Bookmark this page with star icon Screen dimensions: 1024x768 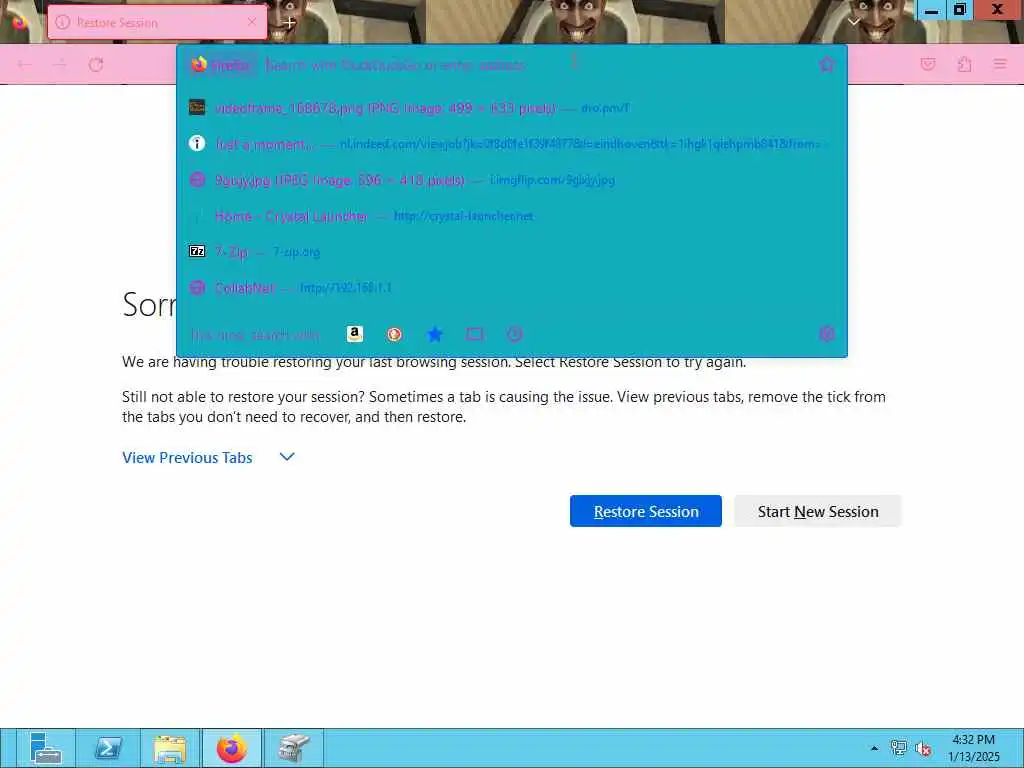(x=827, y=65)
